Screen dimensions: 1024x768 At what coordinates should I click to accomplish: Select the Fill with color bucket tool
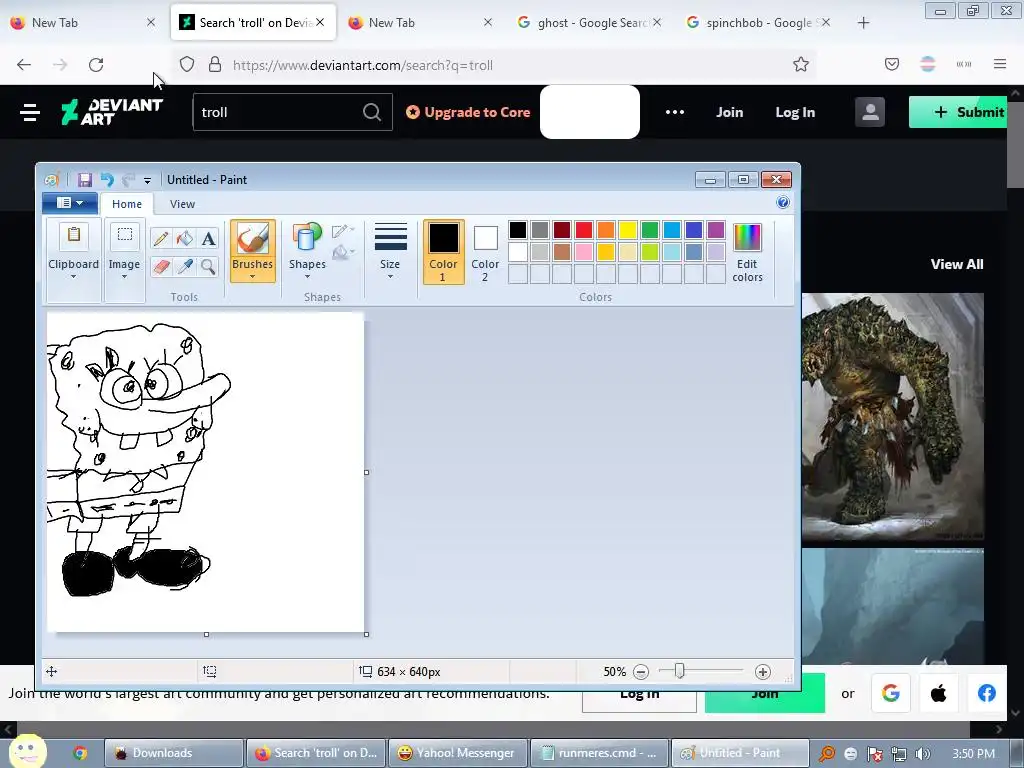pos(185,238)
